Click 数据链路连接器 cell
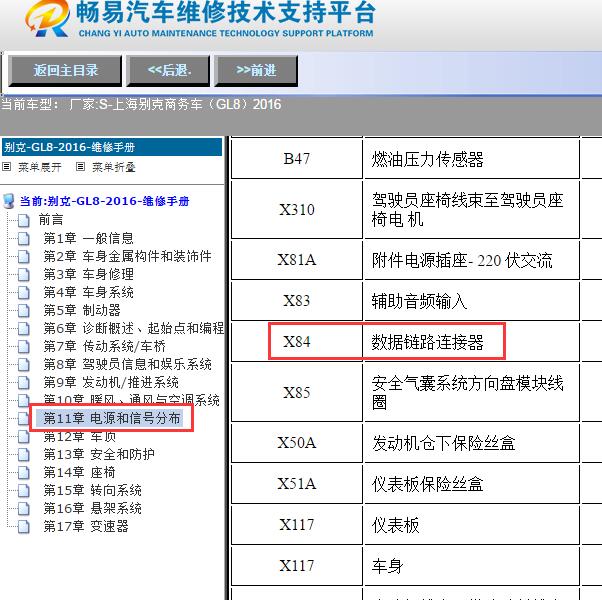The image size is (602, 600). click(x=471, y=342)
